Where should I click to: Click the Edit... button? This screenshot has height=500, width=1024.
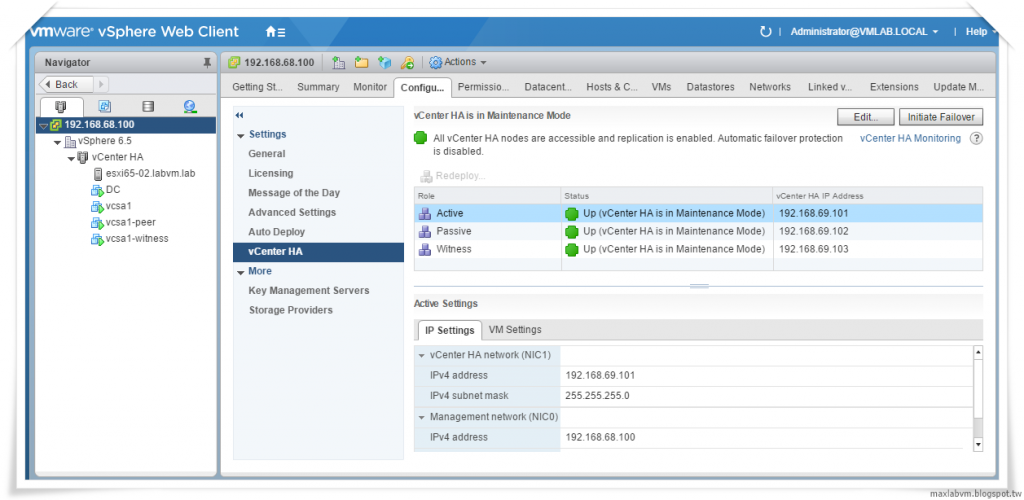(x=866, y=117)
